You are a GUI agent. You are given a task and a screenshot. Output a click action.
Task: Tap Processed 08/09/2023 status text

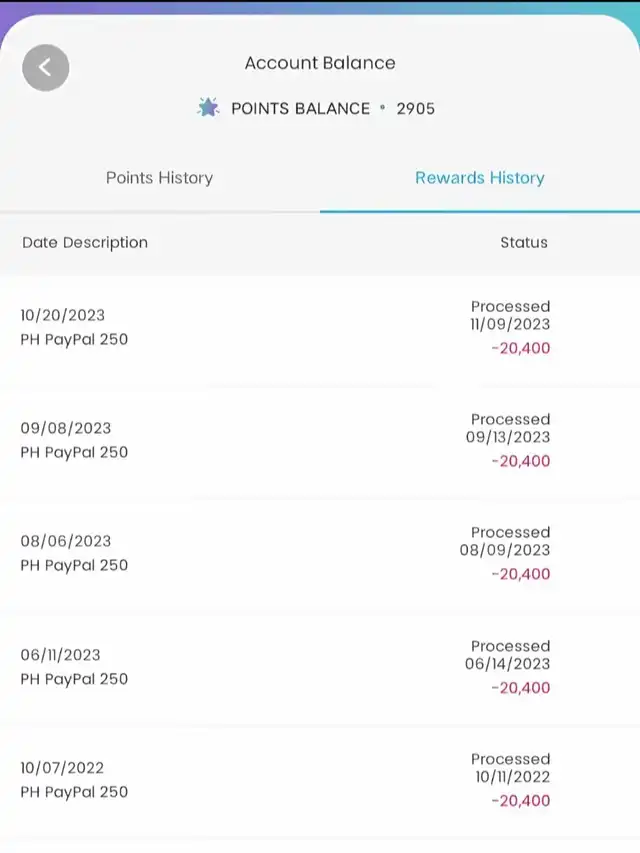click(506, 541)
